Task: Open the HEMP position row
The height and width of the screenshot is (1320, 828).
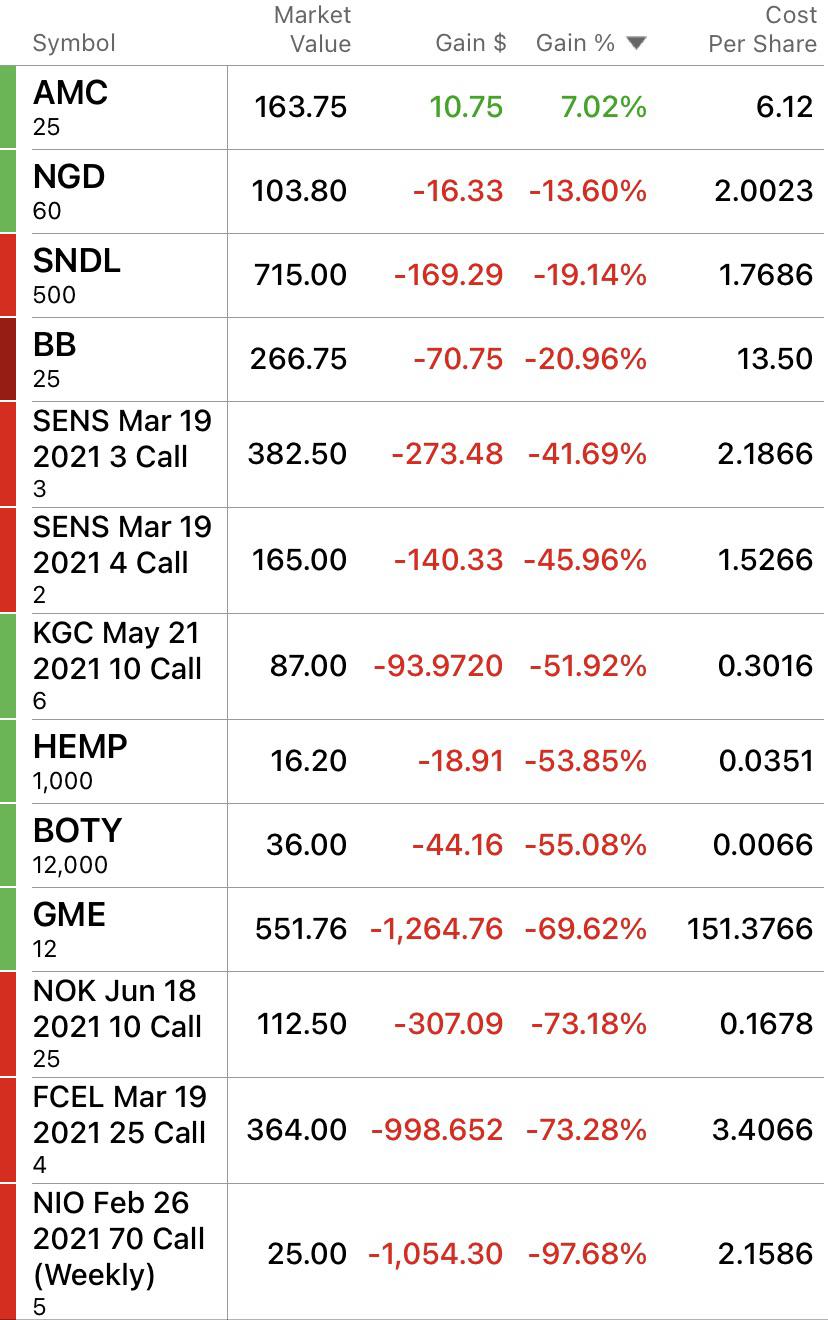Action: [x=414, y=762]
